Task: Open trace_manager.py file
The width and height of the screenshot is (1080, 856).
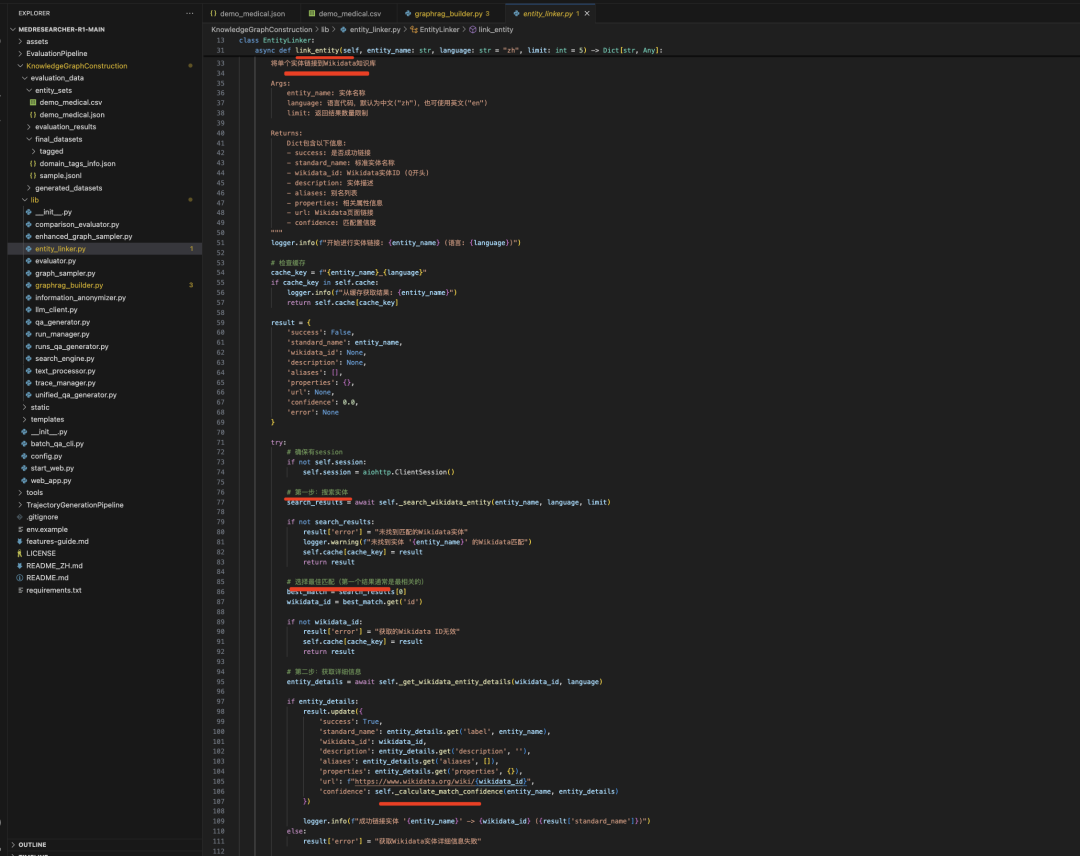Action: point(65,383)
